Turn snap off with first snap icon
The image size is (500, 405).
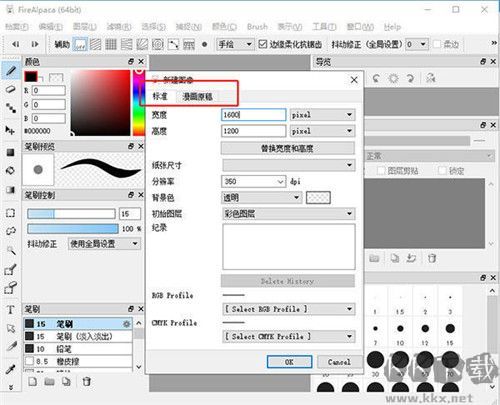(80, 44)
